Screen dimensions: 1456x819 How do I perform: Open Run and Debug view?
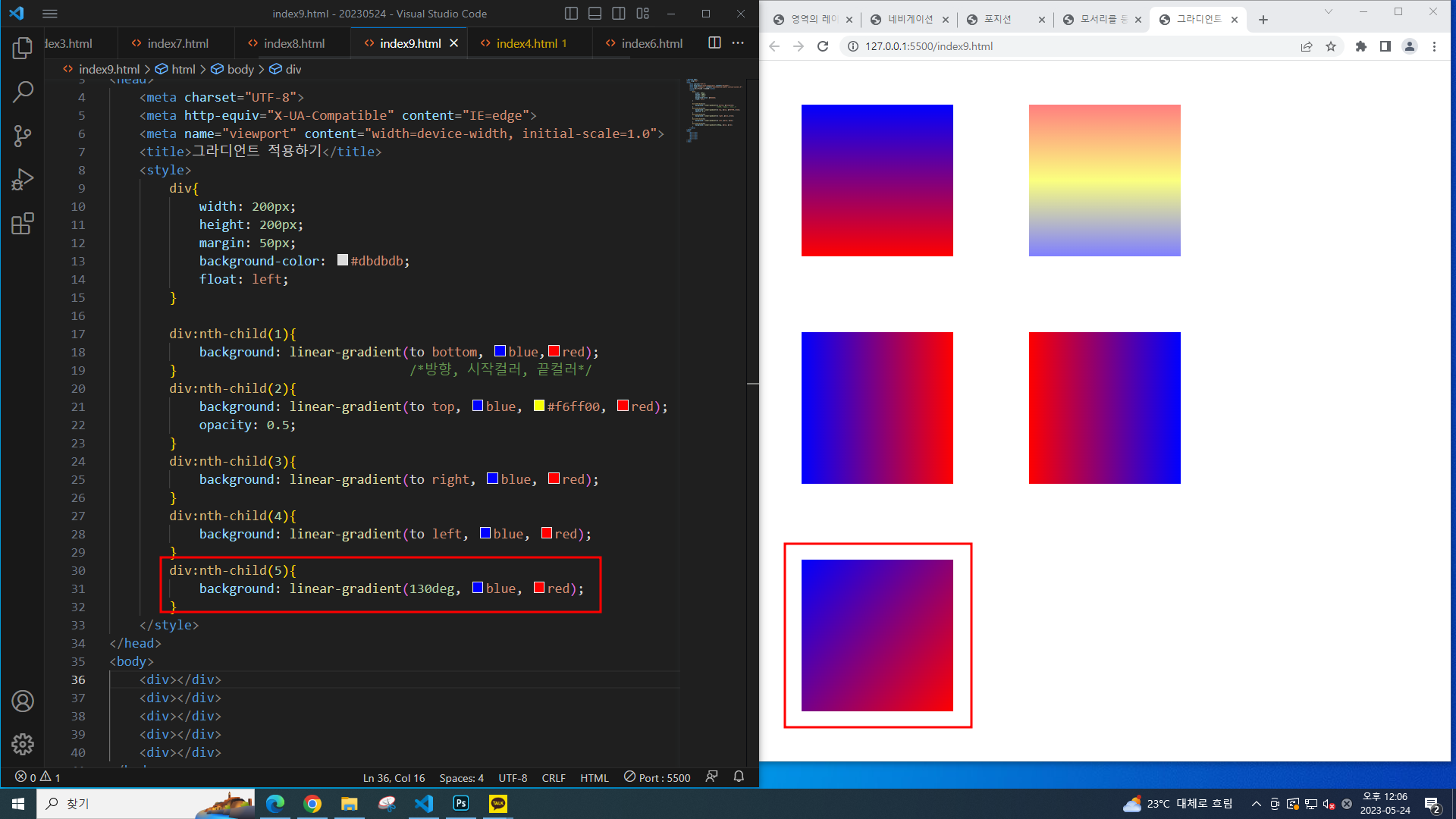[23, 180]
